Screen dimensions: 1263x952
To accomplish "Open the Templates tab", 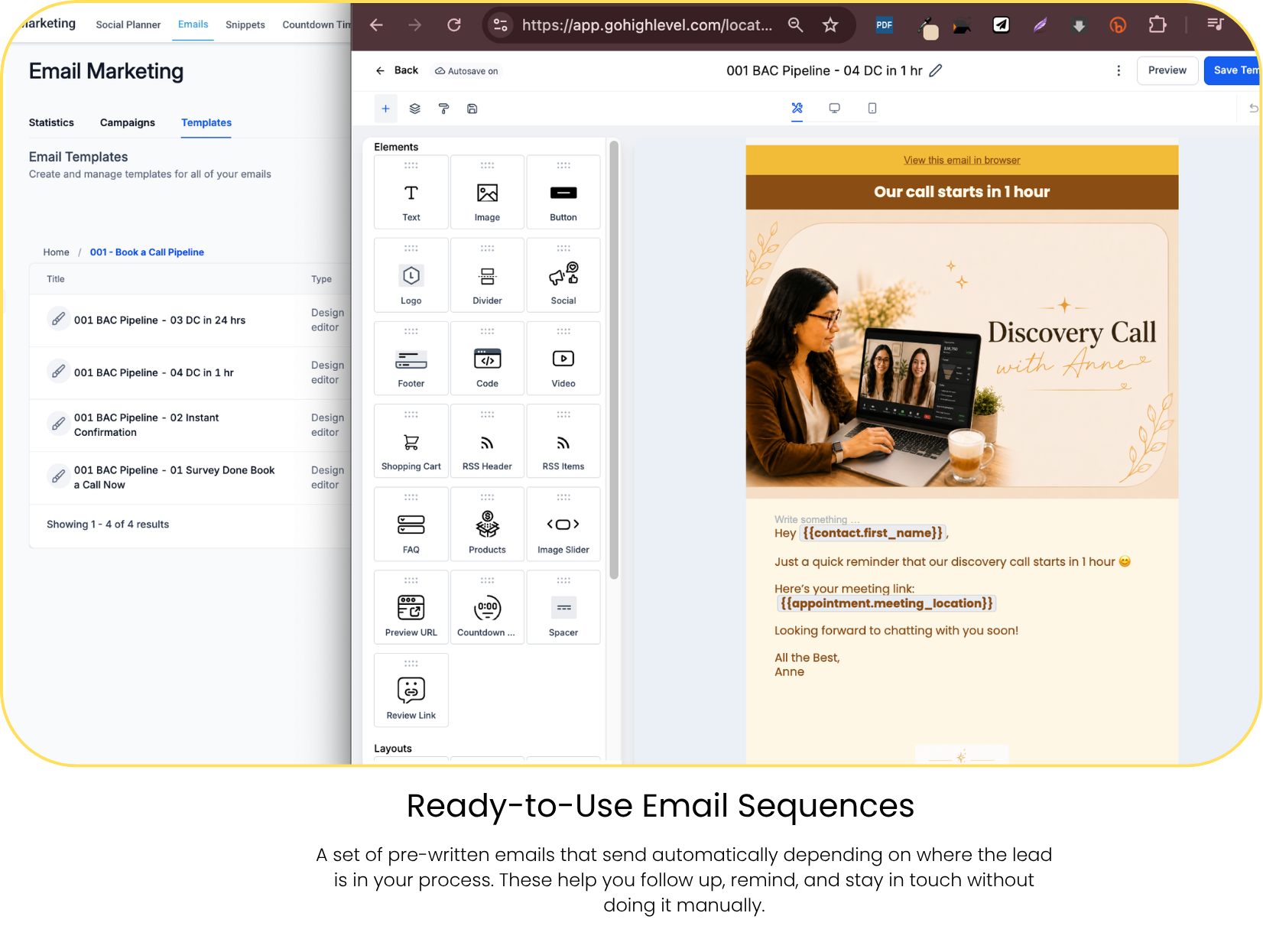I will pos(206,122).
